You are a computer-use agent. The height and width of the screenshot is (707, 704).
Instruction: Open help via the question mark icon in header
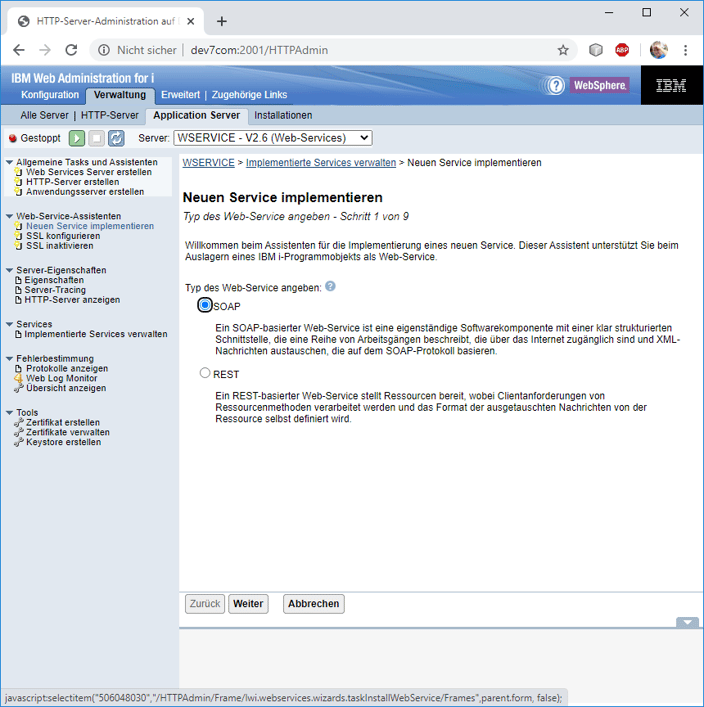click(556, 85)
